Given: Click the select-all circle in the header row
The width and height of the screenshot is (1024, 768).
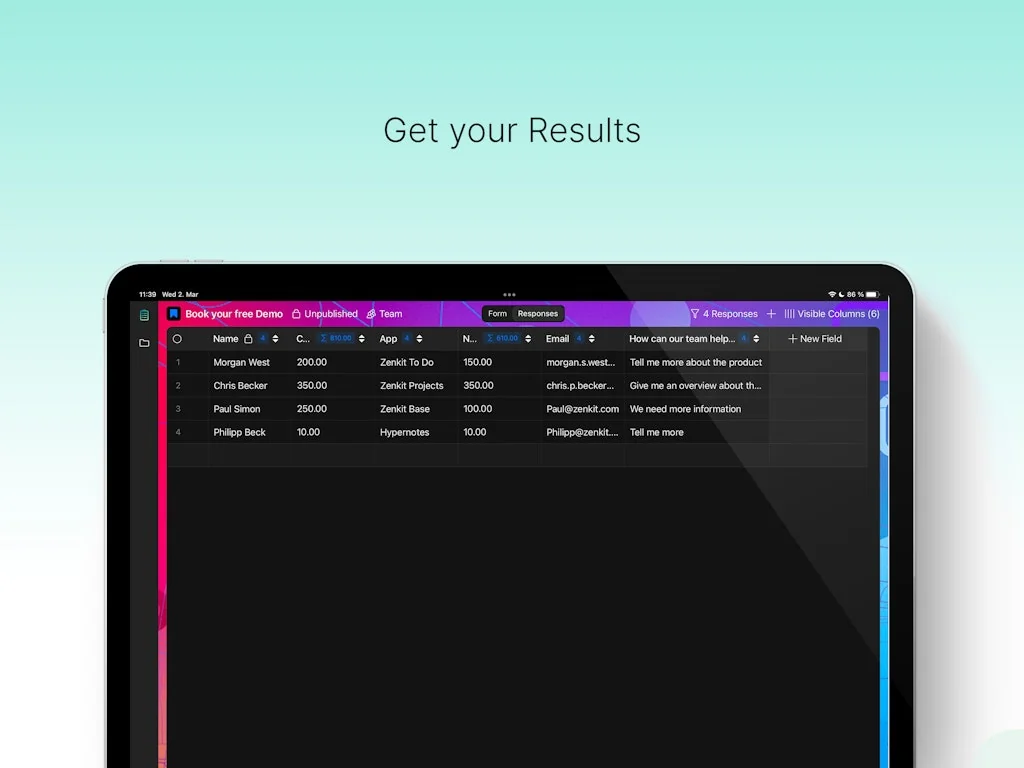Looking at the screenshot, I should click(x=178, y=339).
